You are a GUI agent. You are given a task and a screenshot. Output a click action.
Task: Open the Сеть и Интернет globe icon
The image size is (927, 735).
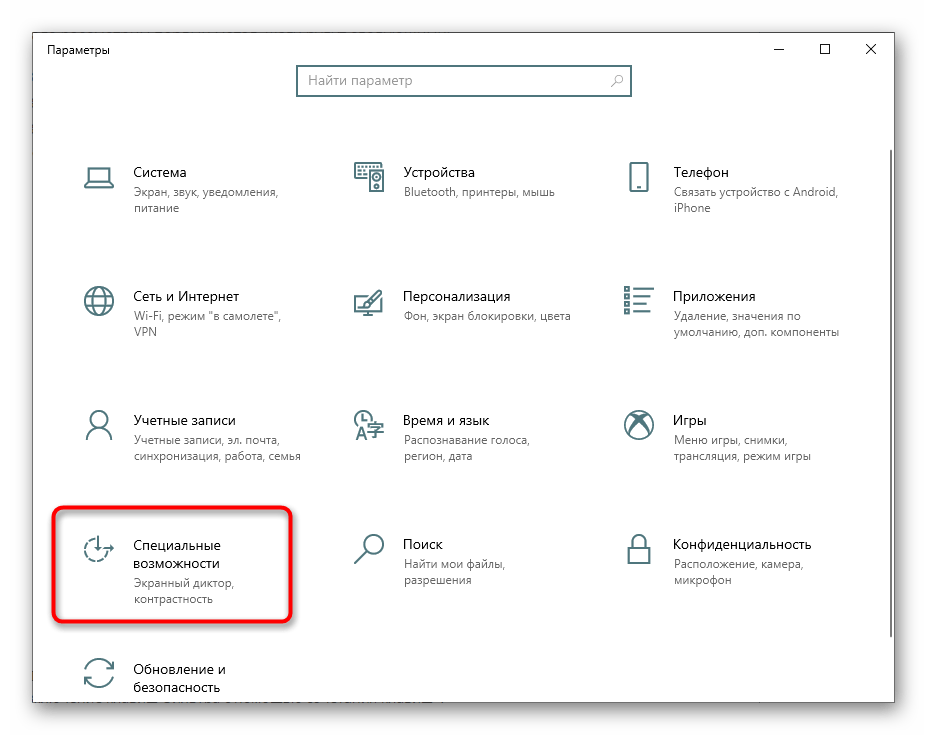99,301
